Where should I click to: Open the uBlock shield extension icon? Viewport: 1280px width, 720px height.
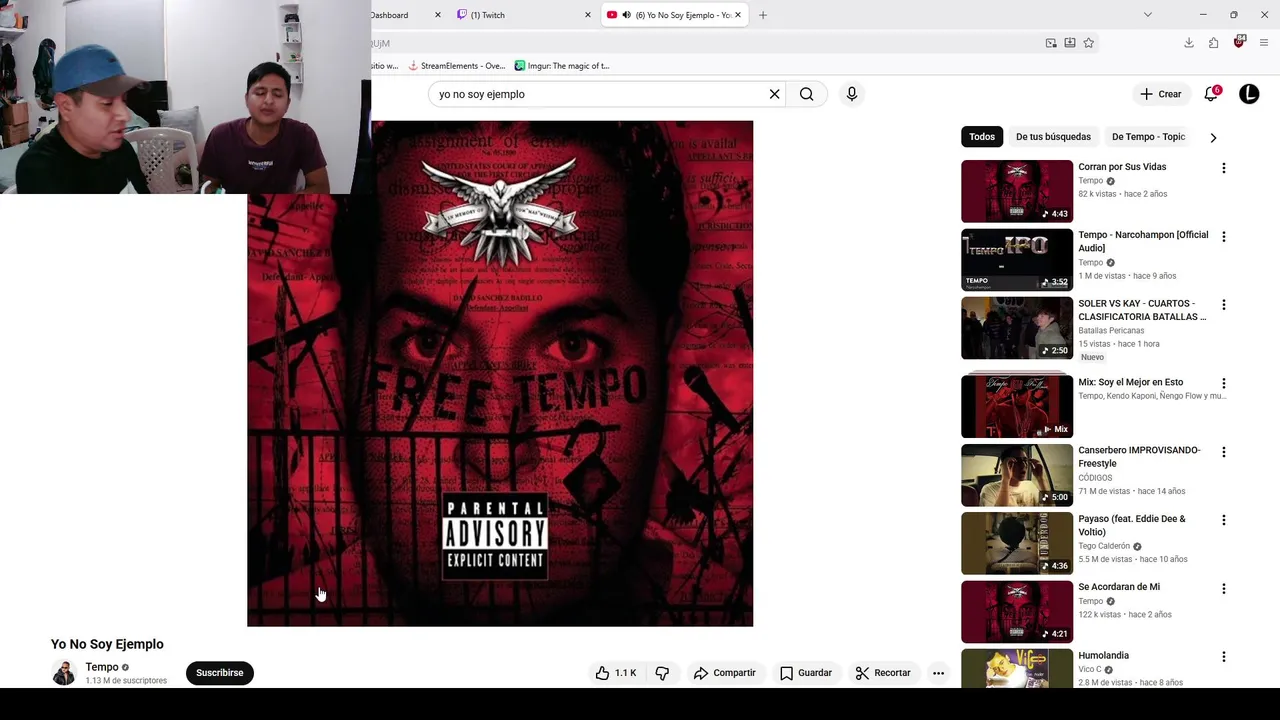coord(1239,42)
